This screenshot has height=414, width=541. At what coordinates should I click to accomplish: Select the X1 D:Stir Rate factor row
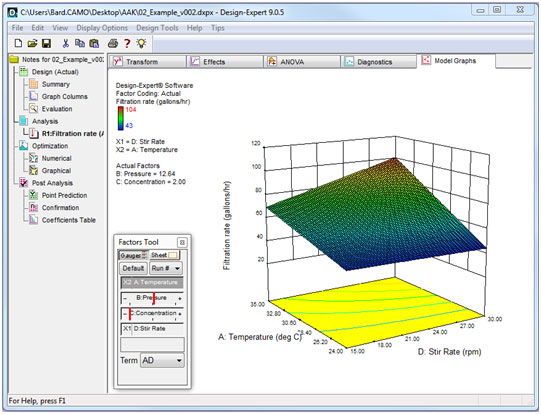click(152, 329)
